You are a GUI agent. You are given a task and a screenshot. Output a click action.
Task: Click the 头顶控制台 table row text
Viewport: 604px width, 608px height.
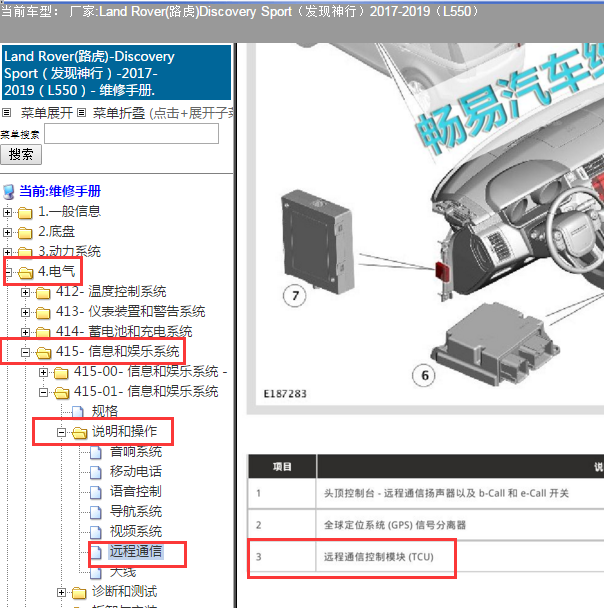click(x=446, y=494)
